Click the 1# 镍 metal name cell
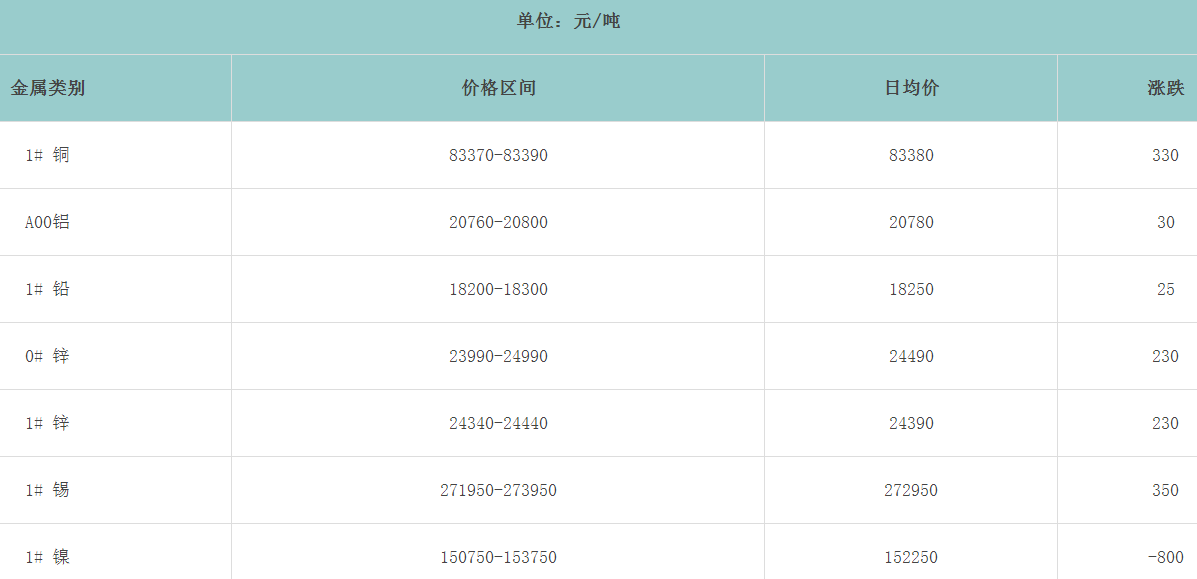The image size is (1197, 579). [48, 557]
